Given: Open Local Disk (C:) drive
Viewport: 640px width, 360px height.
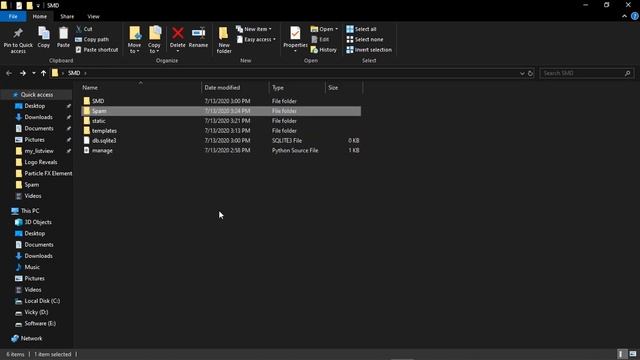Looking at the screenshot, I should click(x=42, y=301).
